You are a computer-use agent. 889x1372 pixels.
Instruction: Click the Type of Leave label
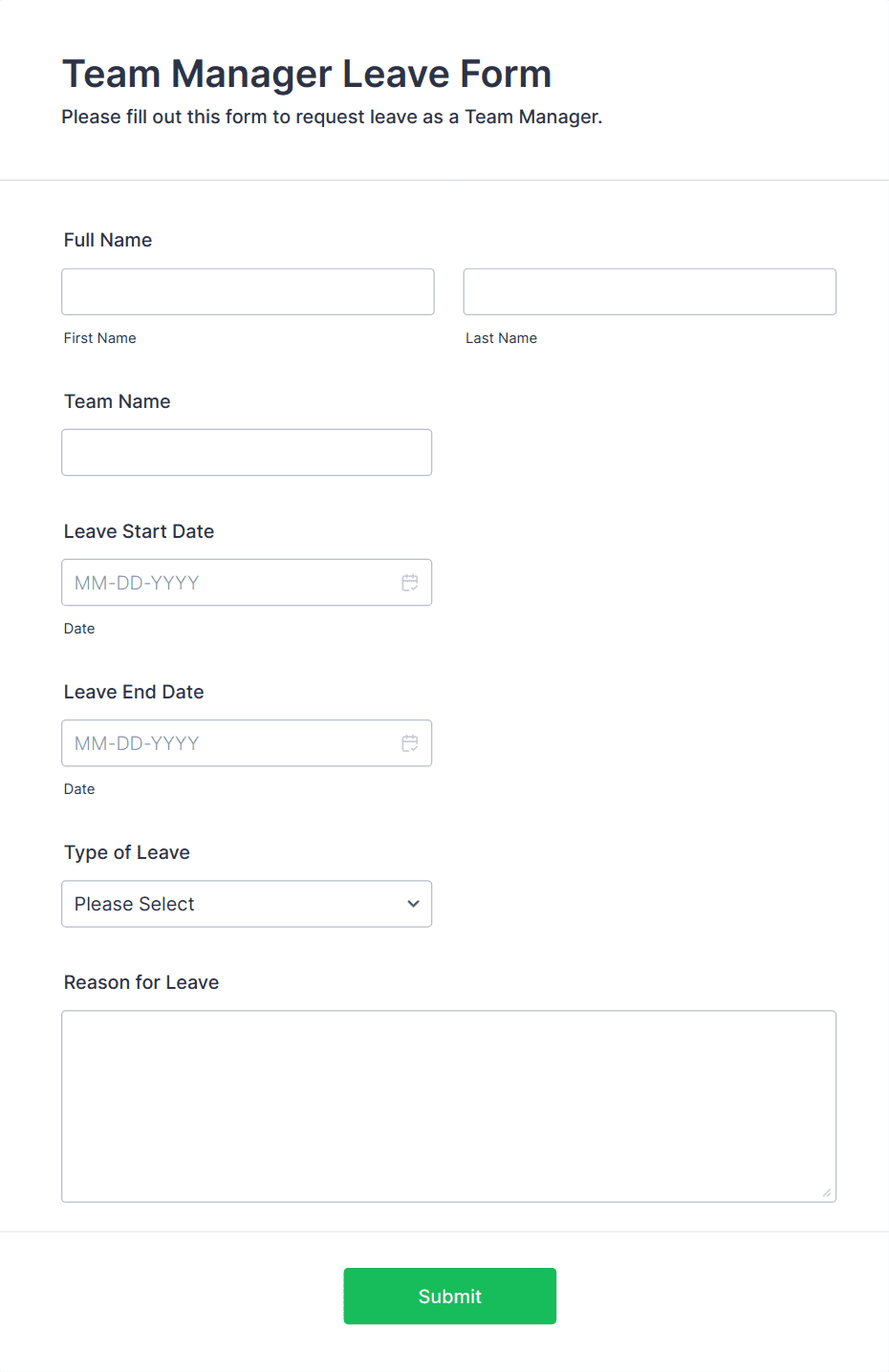[x=127, y=852]
